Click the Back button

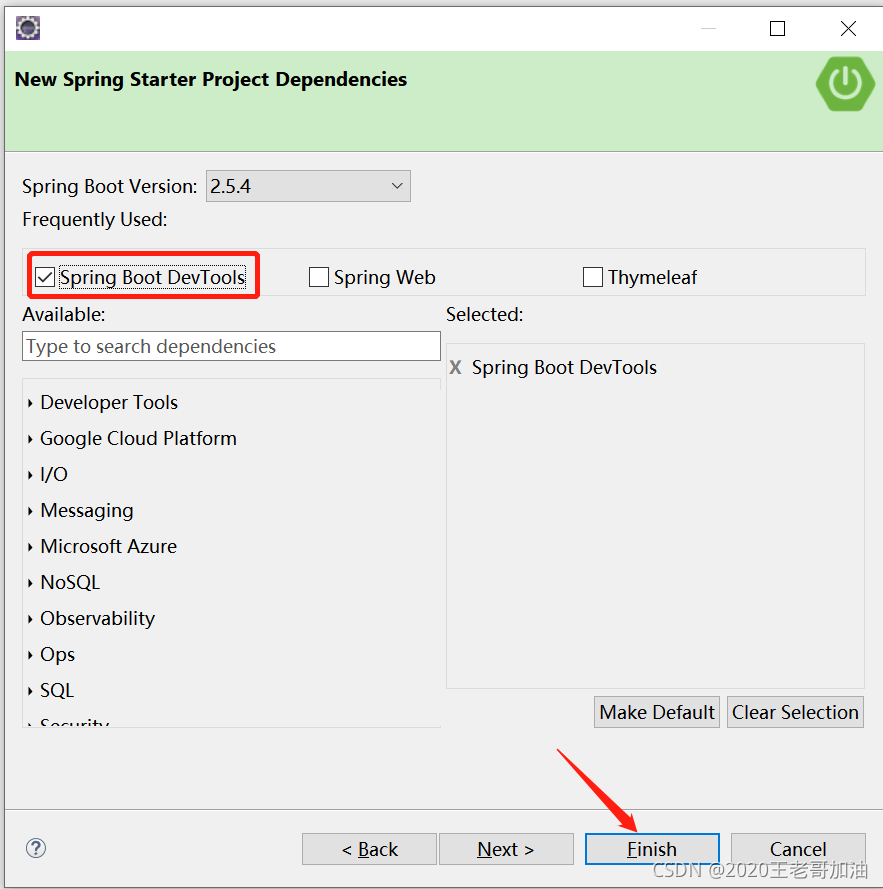point(369,849)
